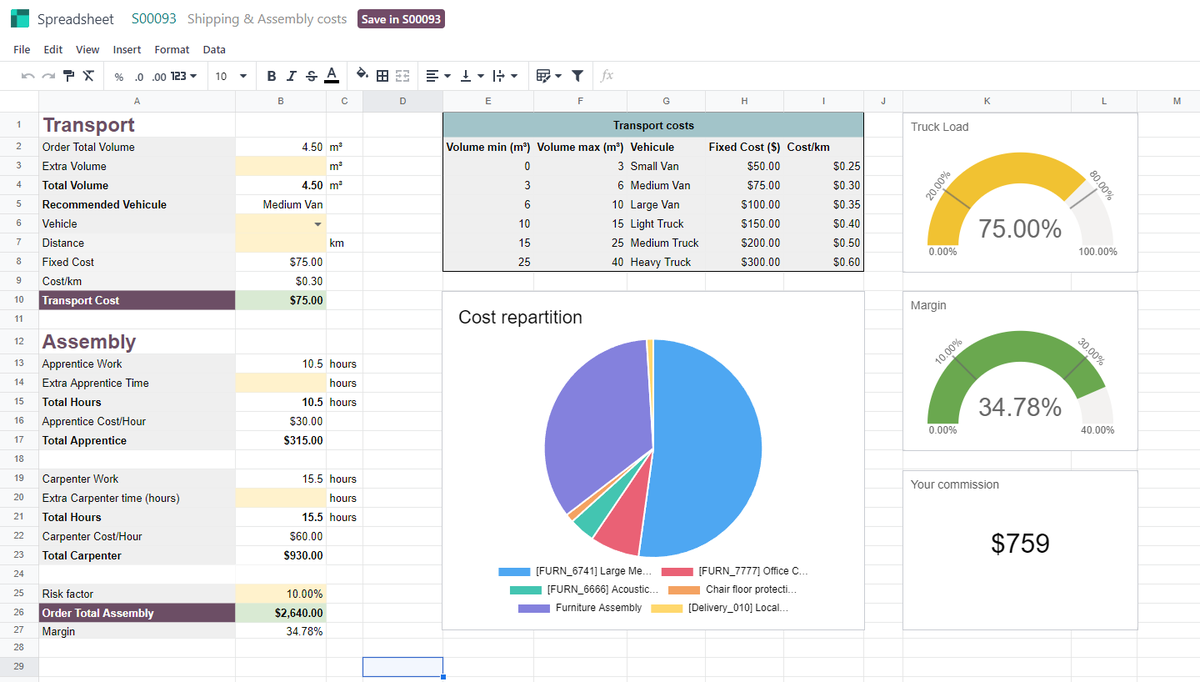Open the font size 10 dropdown
1200x682 pixels.
pyautogui.click(x=231, y=76)
